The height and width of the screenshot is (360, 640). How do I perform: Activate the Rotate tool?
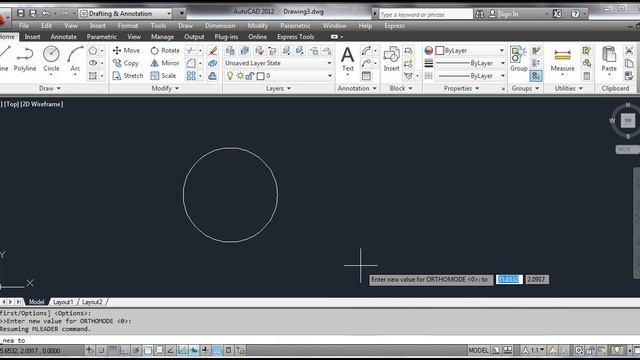[165, 50]
